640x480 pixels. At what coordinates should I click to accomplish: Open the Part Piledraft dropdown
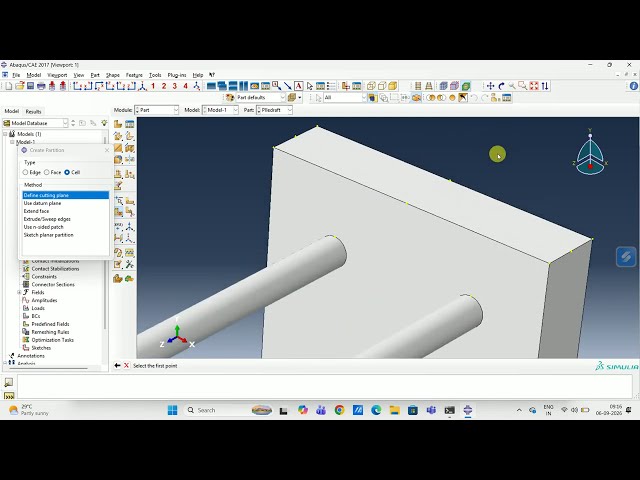(x=274, y=110)
